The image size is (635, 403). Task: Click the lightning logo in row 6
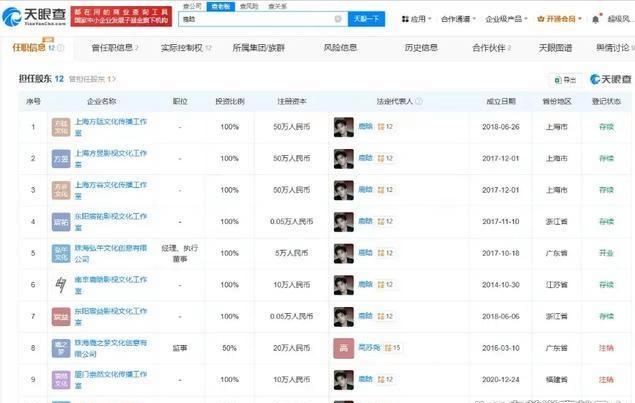click(61, 285)
